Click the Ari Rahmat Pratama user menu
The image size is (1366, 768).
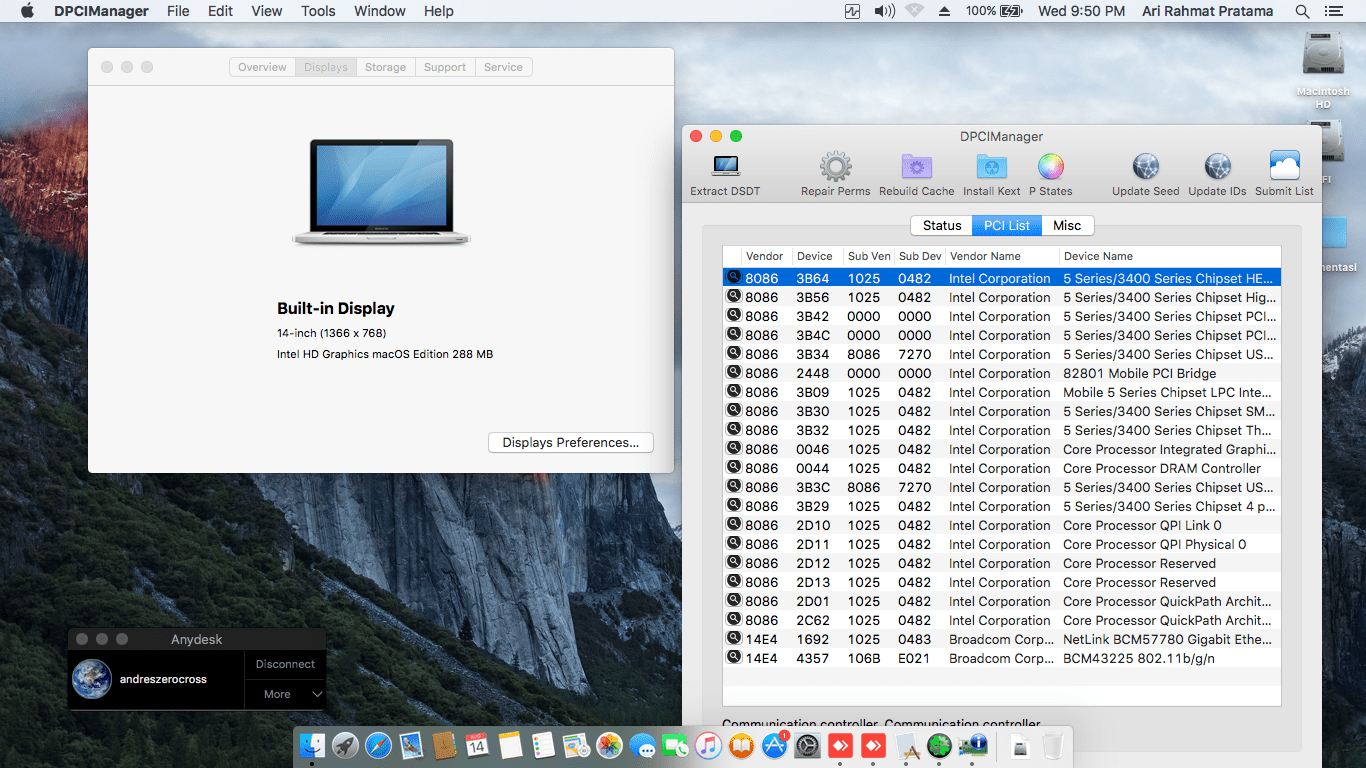click(1207, 11)
